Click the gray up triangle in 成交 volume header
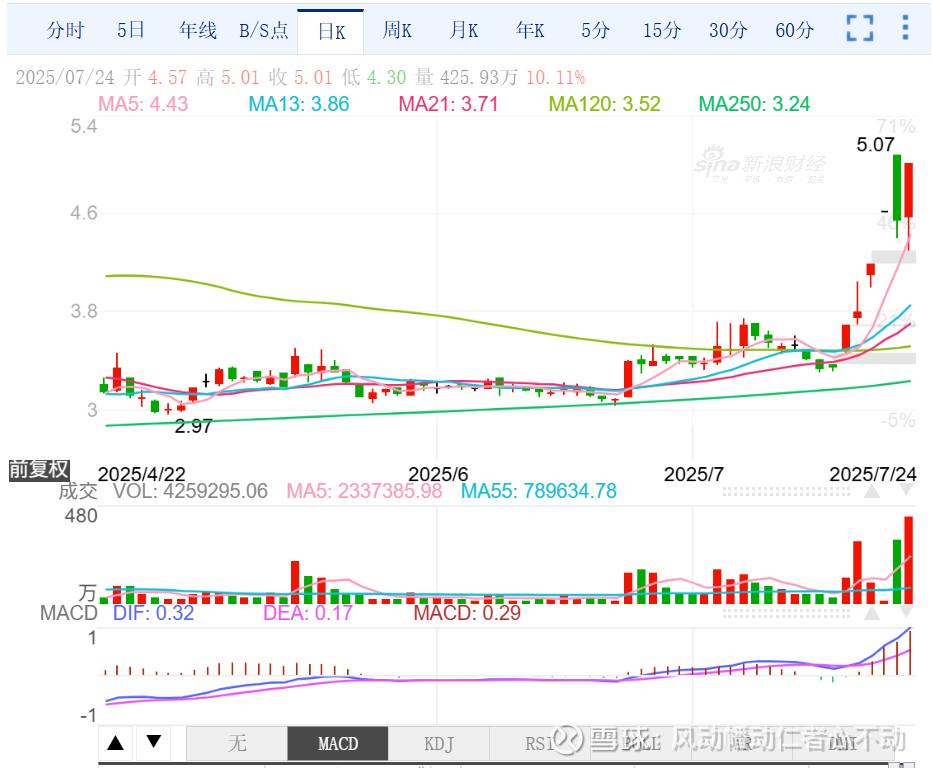 click(872, 491)
